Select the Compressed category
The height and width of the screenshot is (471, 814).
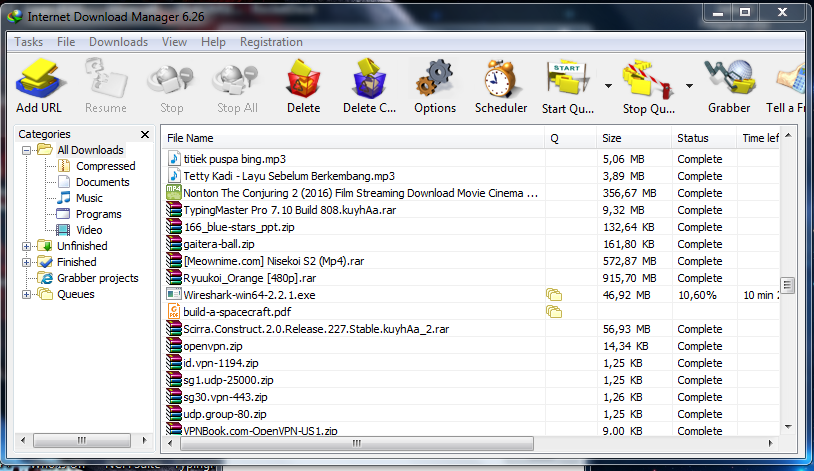click(x=105, y=166)
